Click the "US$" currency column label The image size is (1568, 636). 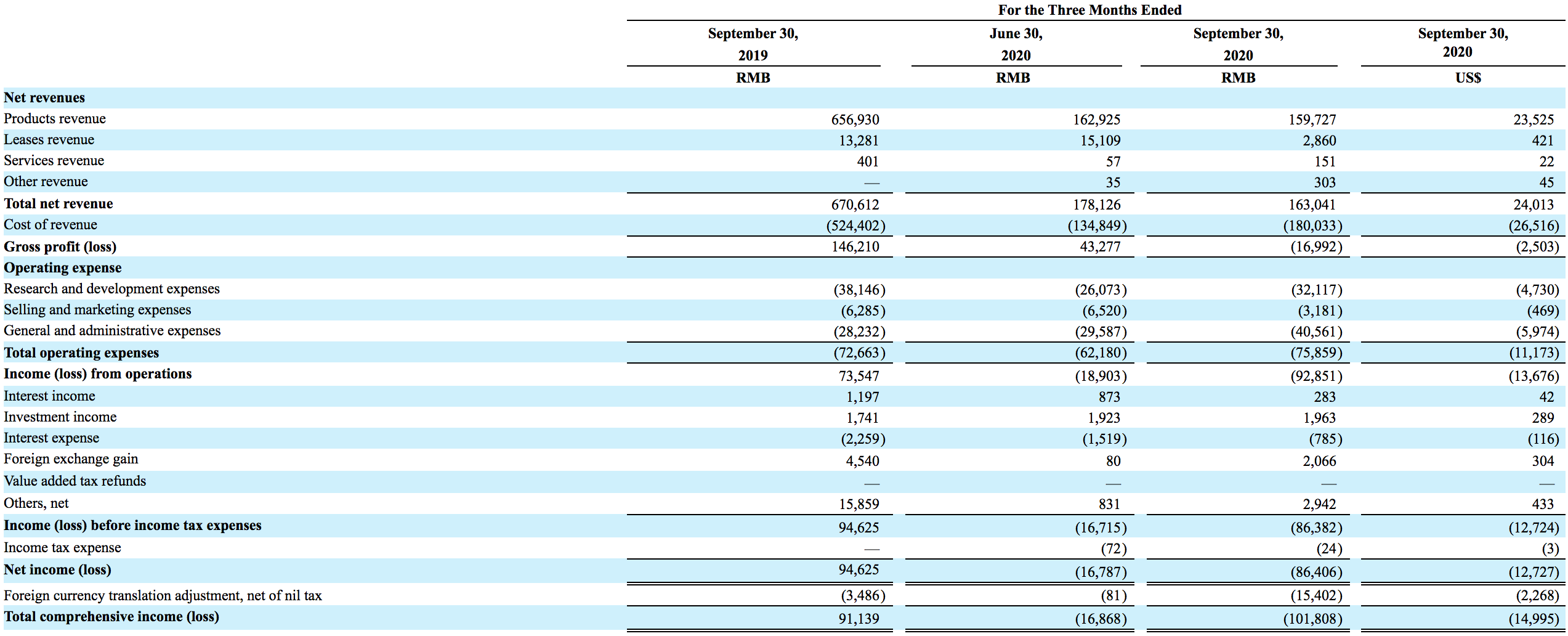[x=1468, y=78]
